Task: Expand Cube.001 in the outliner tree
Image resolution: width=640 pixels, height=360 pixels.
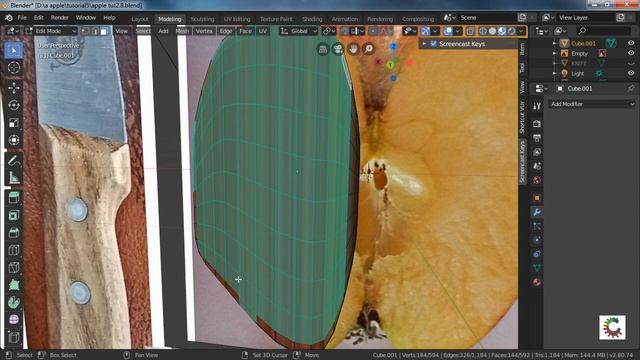Action: (x=554, y=43)
